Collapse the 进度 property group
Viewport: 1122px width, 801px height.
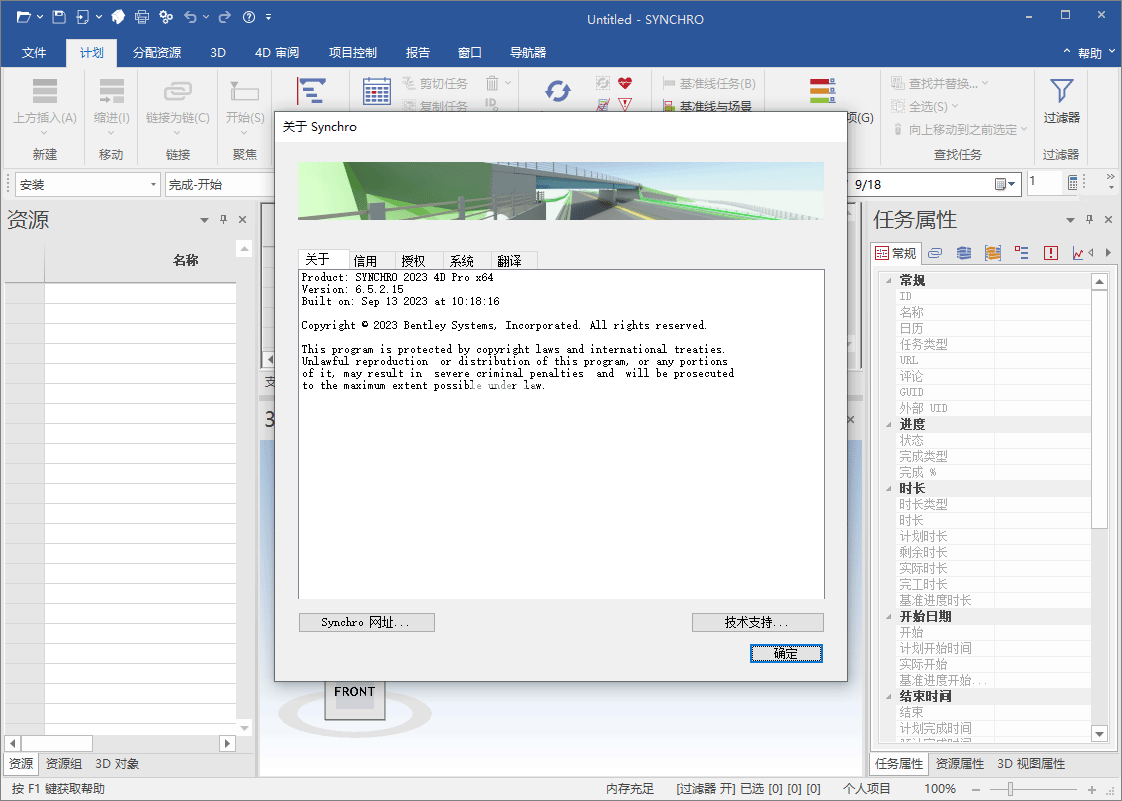889,424
